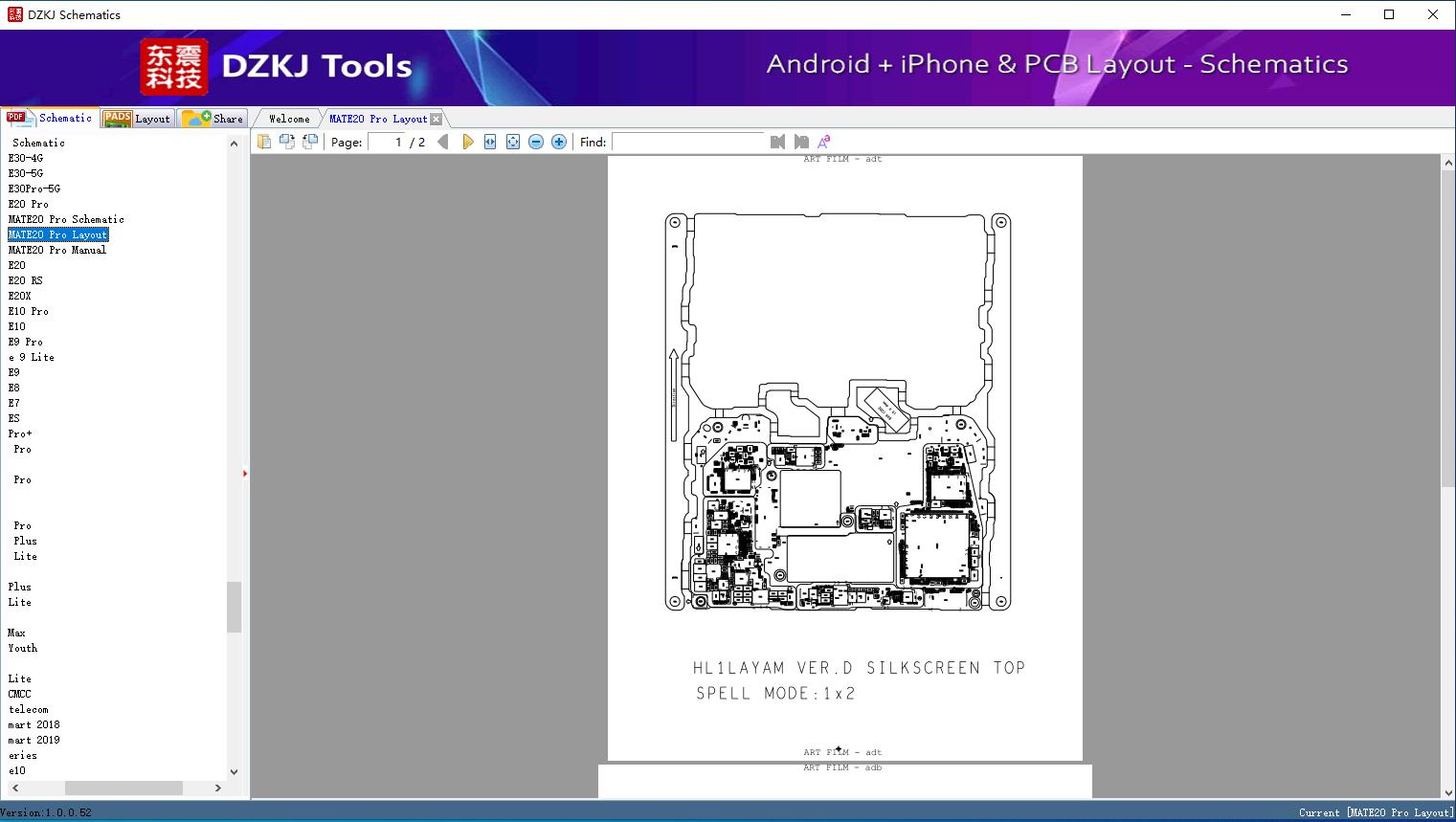1456x822 pixels.
Task: Select E20X tree item
Action: click(20, 296)
